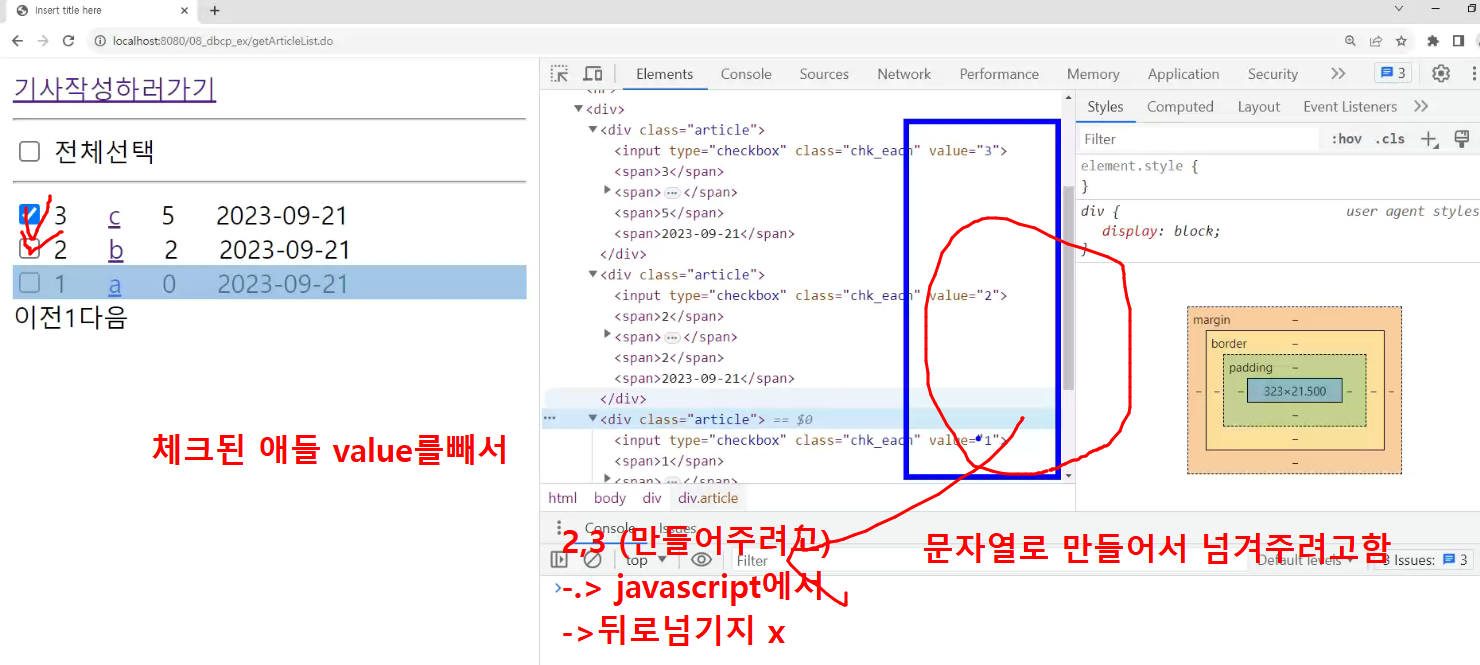Show more DevTools tabs chevron
1480x665 pixels.
(1338, 74)
